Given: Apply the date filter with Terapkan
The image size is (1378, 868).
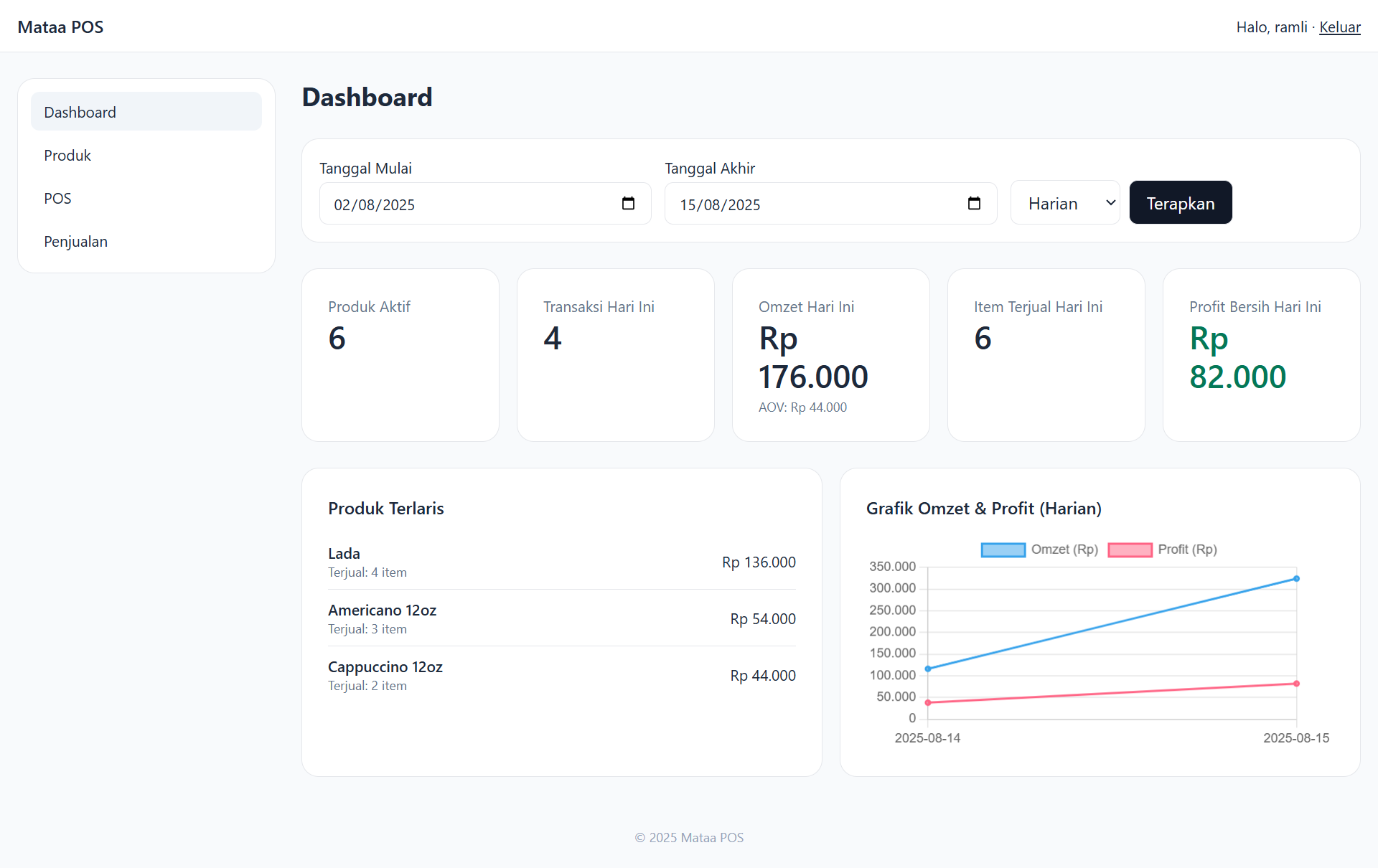Looking at the screenshot, I should click(x=1180, y=202).
